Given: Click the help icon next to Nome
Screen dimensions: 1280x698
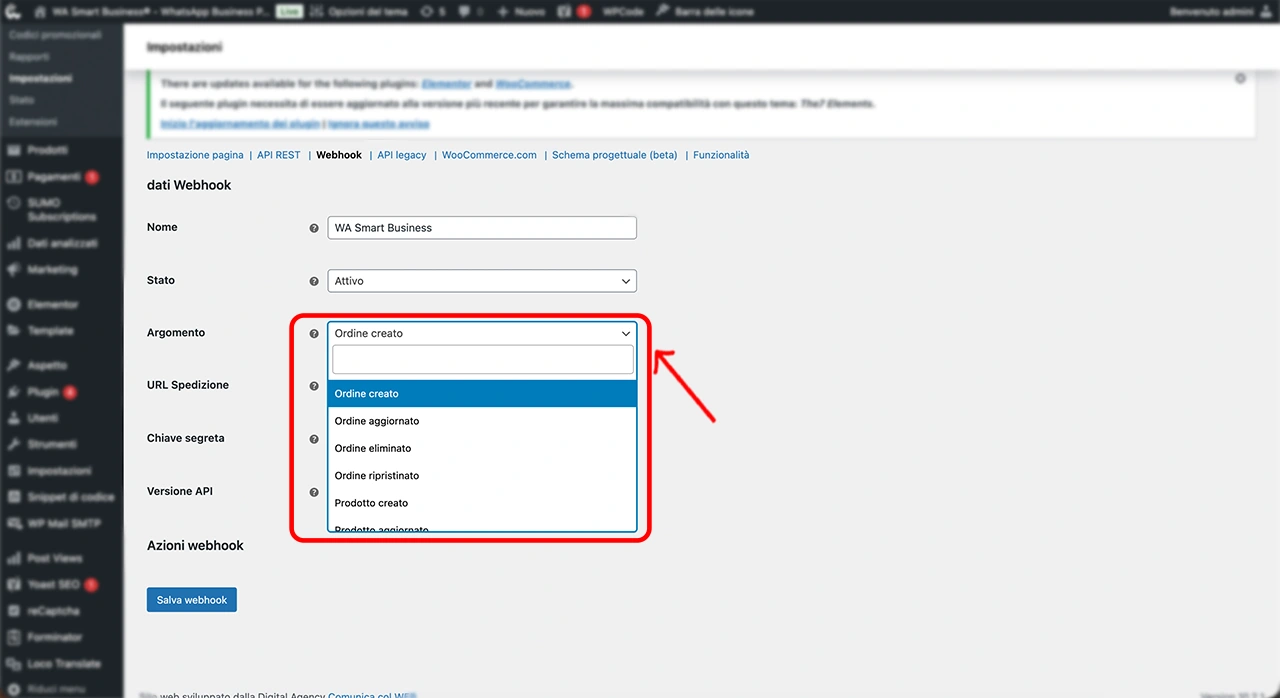Looking at the screenshot, I should (x=314, y=228).
